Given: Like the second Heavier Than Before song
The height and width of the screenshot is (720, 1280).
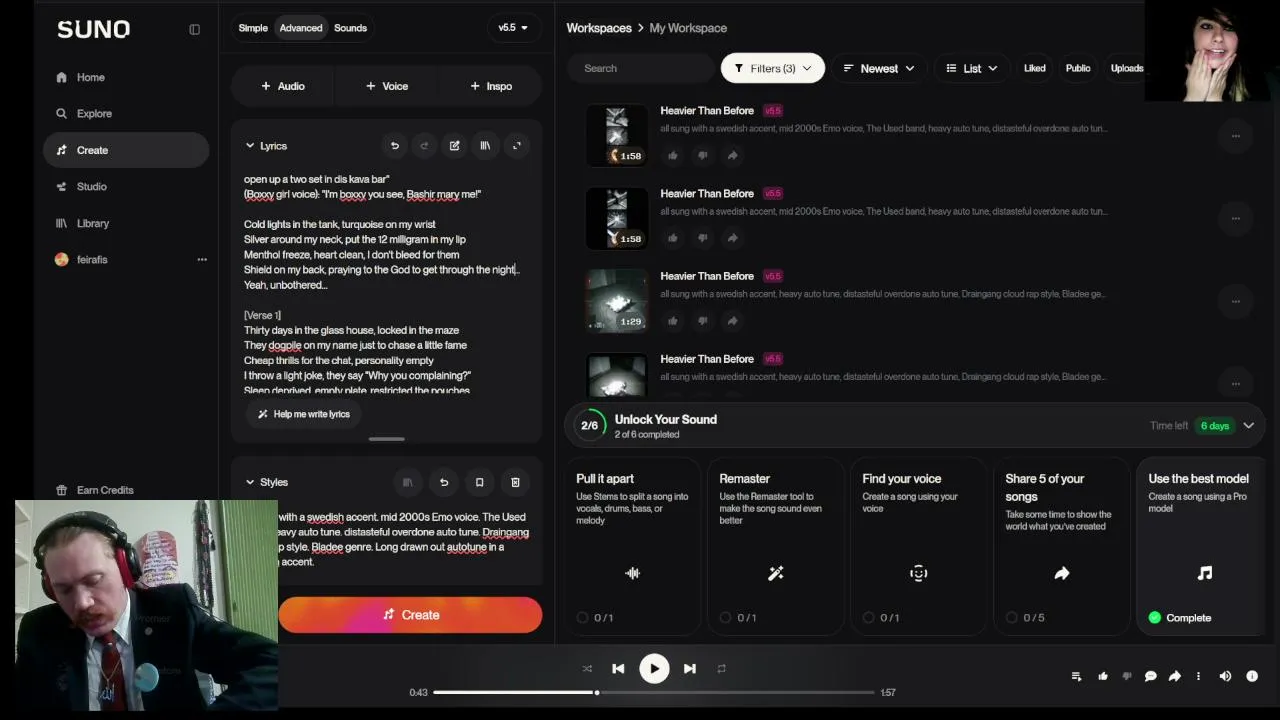Looking at the screenshot, I should pos(673,238).
